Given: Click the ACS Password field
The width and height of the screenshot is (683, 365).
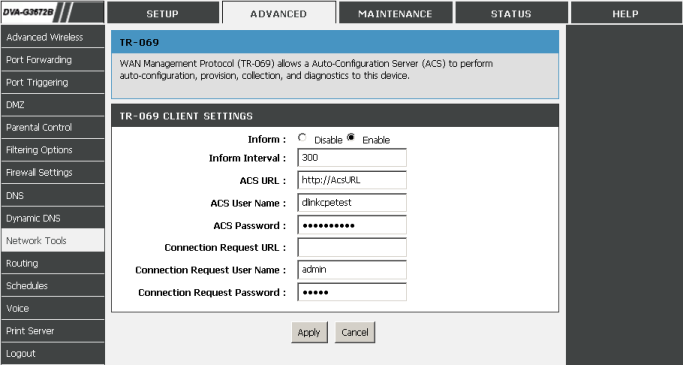Looking at the screenshot, I should [x=352, y=225].
